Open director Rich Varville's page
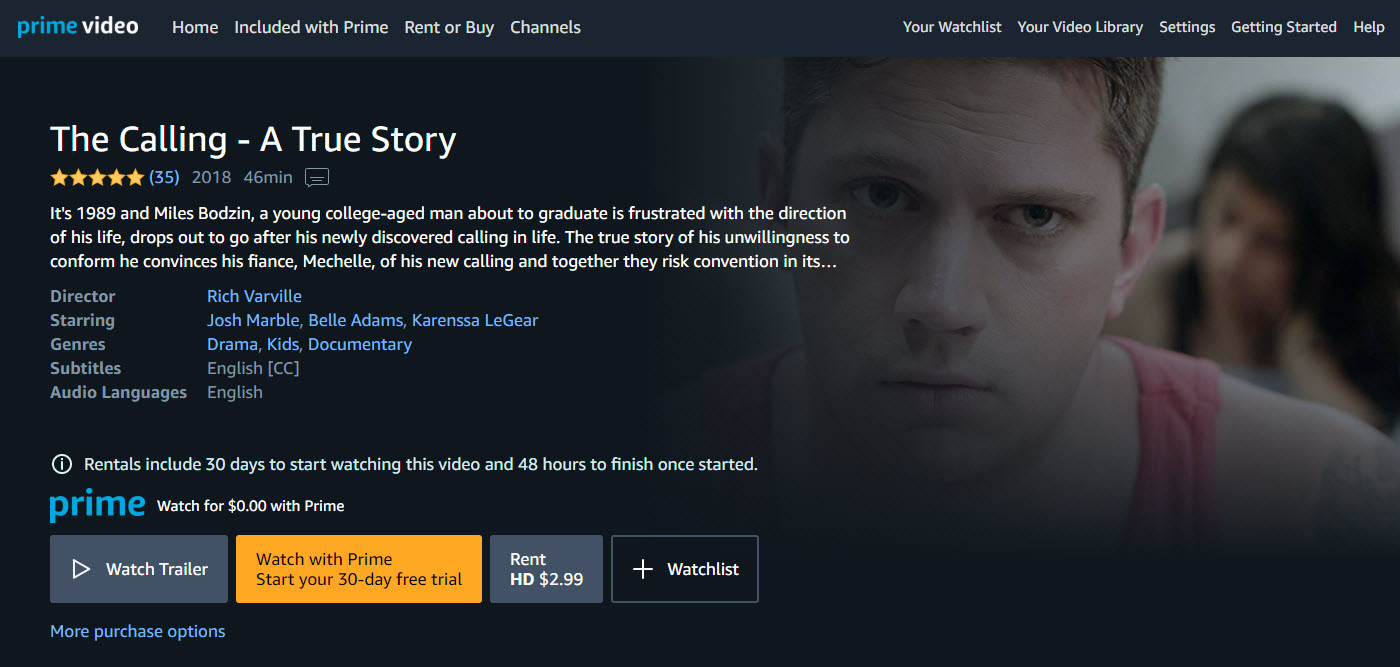1400x667 pixels. click(x=254, y=296)
